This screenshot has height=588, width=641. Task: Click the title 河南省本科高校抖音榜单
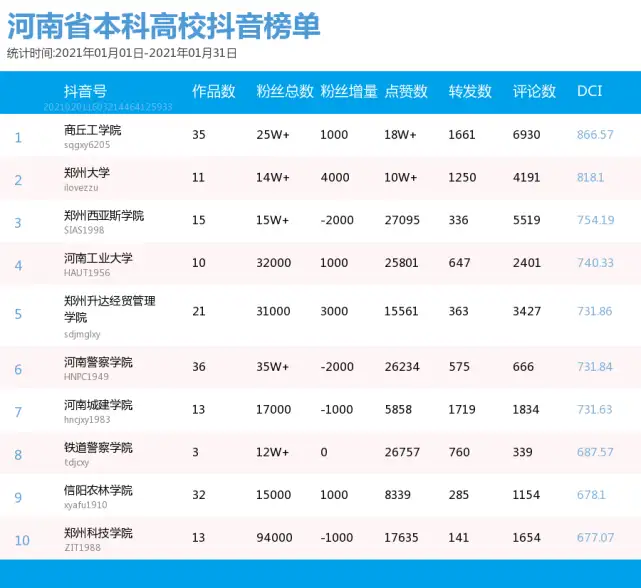(x=164, y=26)
